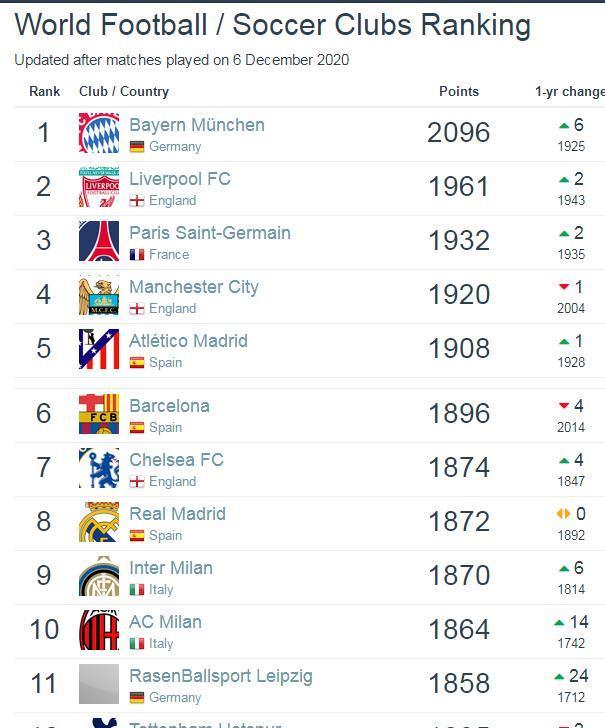
Task: Click the Germany link under Bayern München
Action: (x=175, y=147)
